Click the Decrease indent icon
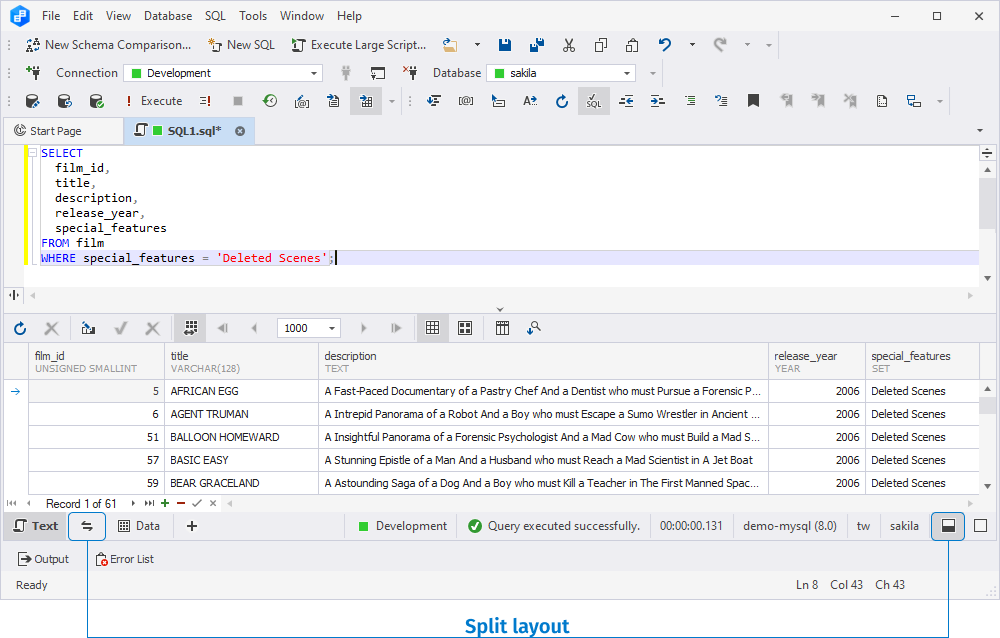The width and height of the screenshot is (1000, 638). click(626, 101)
